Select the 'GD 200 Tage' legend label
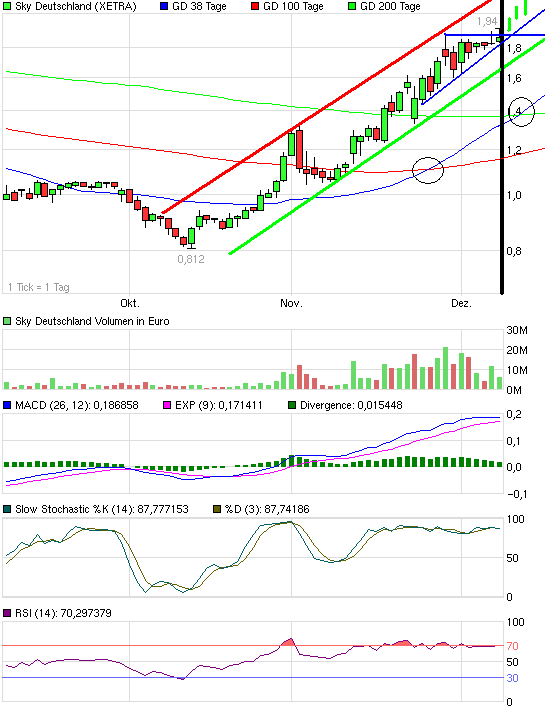545x710 pixels. 390,6
